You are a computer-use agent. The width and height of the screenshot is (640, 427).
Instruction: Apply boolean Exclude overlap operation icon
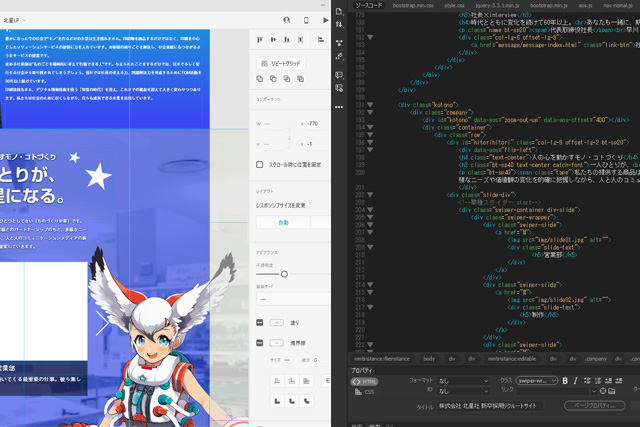[300, 79]
